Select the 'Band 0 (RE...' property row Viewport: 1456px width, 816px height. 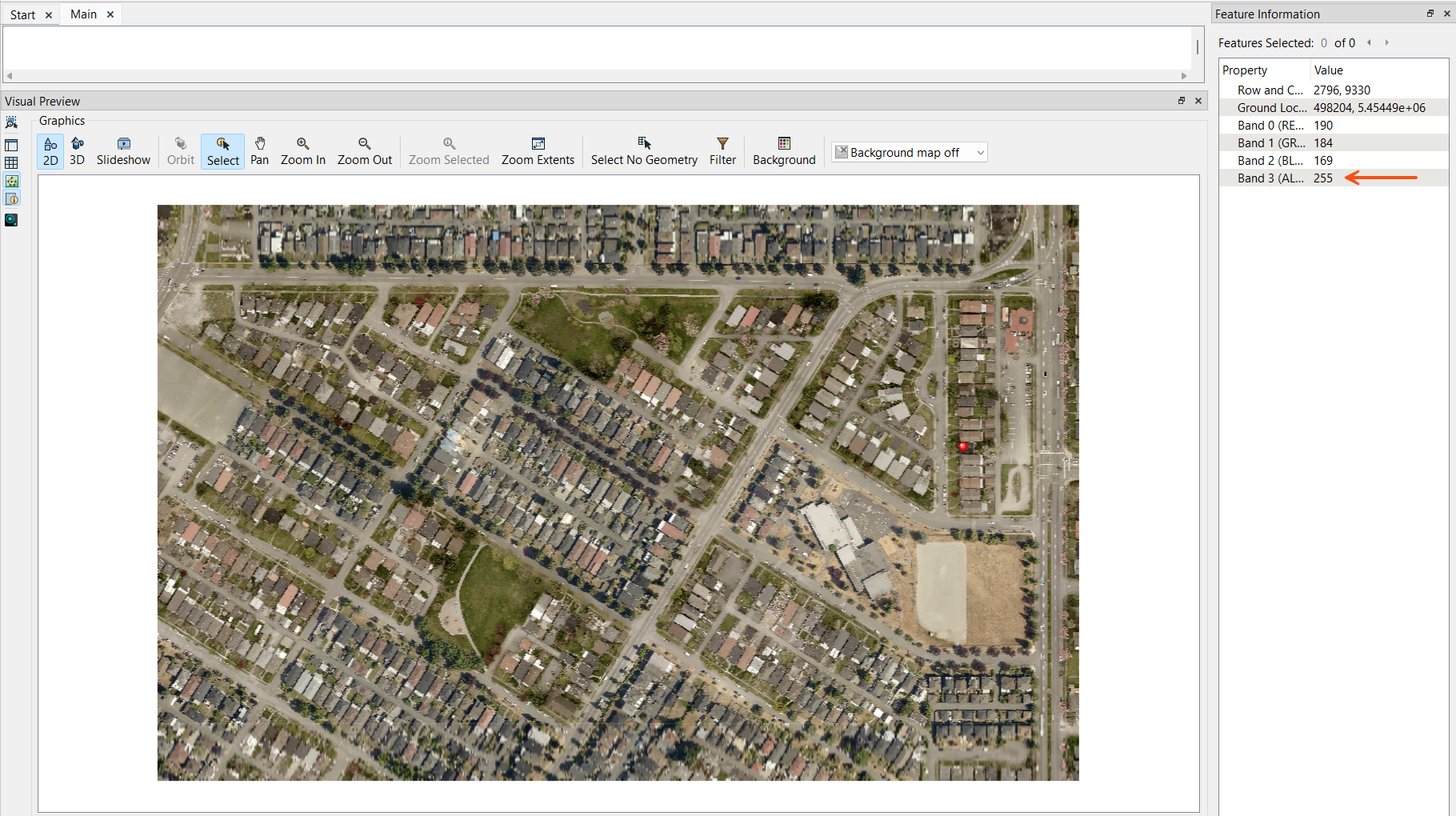[x=1334, y=126]
